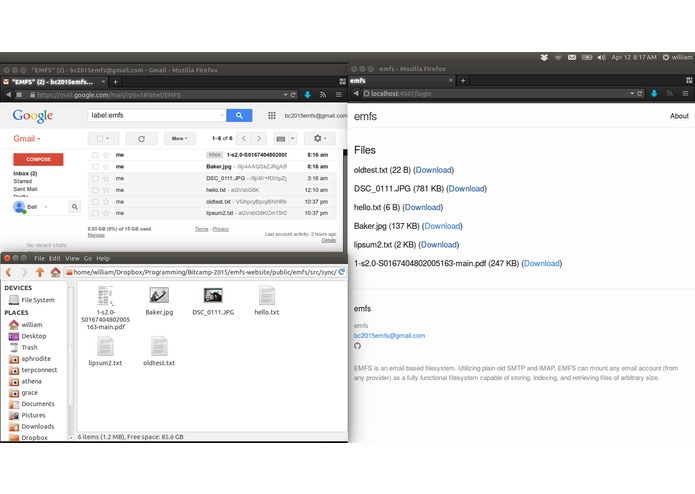Open Help menu in file manager
Image resolution: width=695 pixels, height=494 pixels.
[x=103, y=258]
